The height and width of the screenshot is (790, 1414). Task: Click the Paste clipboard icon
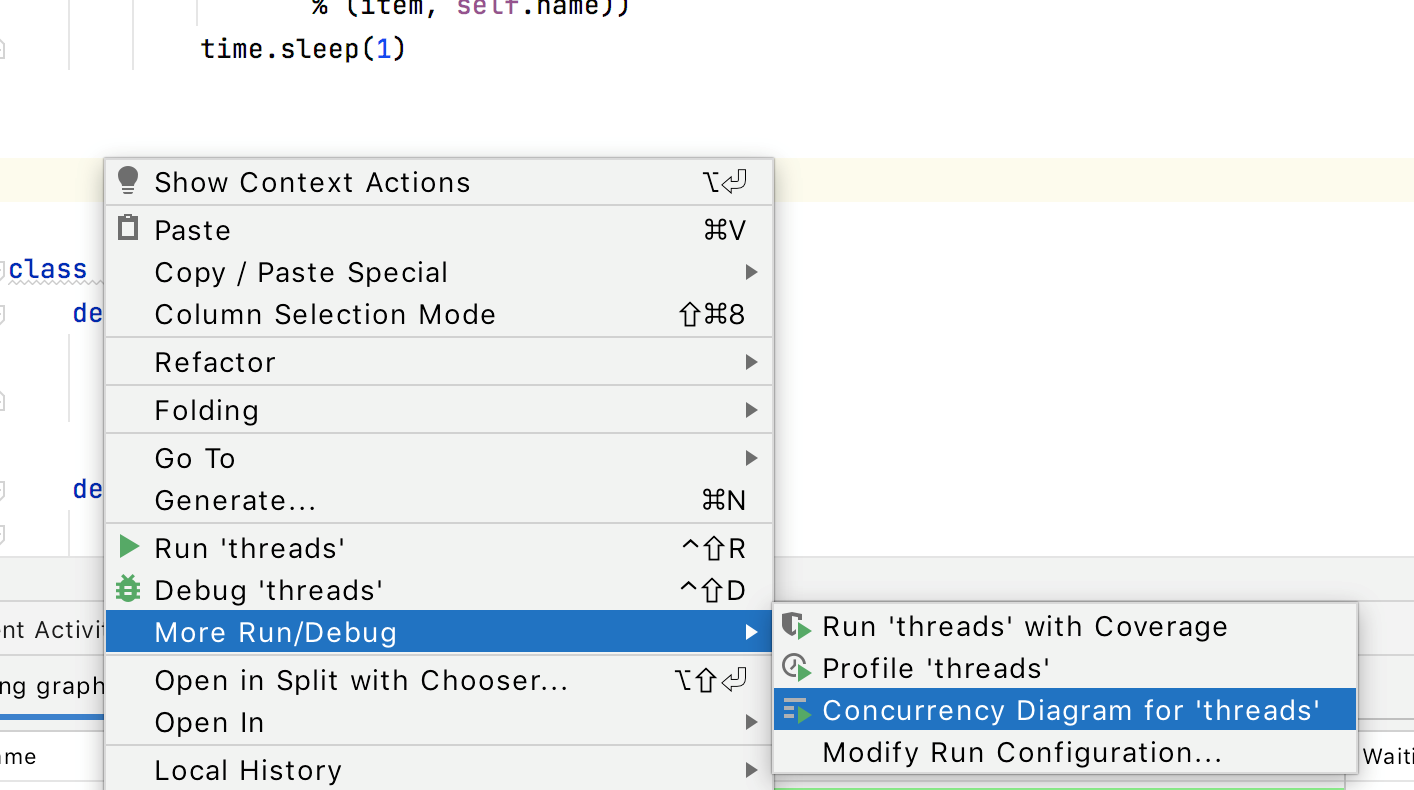click(127, 228)
